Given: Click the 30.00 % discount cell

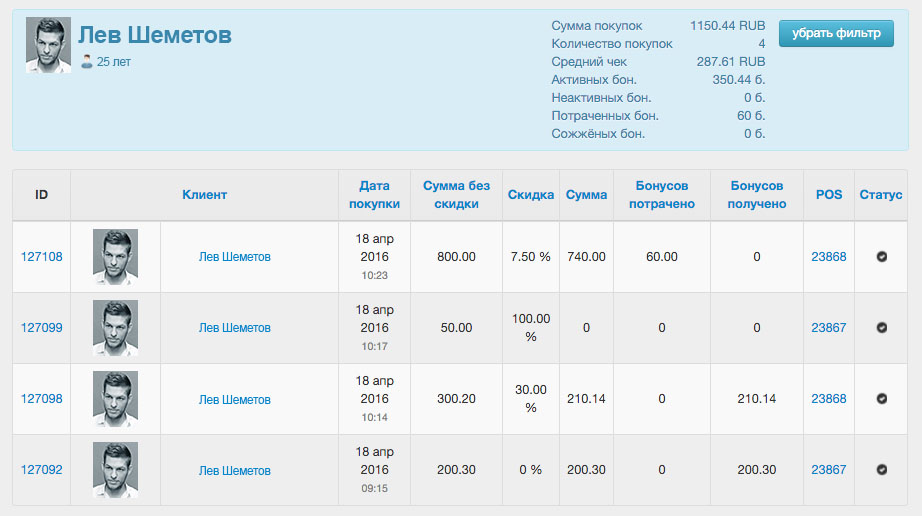Looking at the screenshot, I should coord(531,398).
